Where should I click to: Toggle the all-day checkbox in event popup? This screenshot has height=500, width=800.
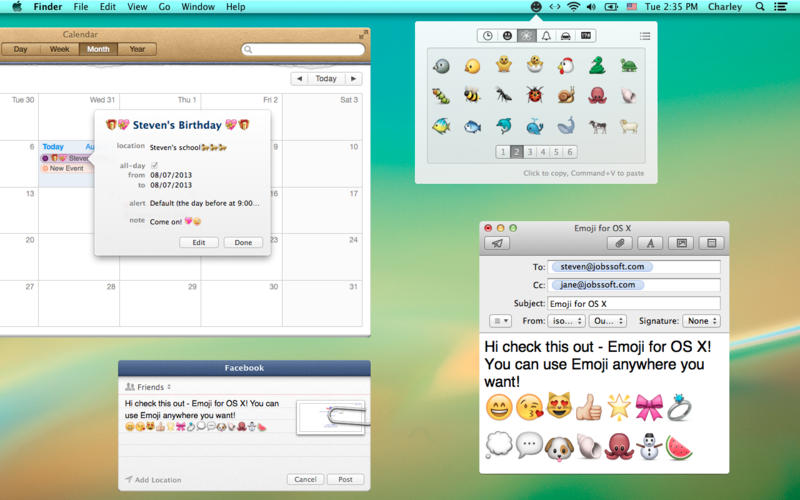(154, 165)
